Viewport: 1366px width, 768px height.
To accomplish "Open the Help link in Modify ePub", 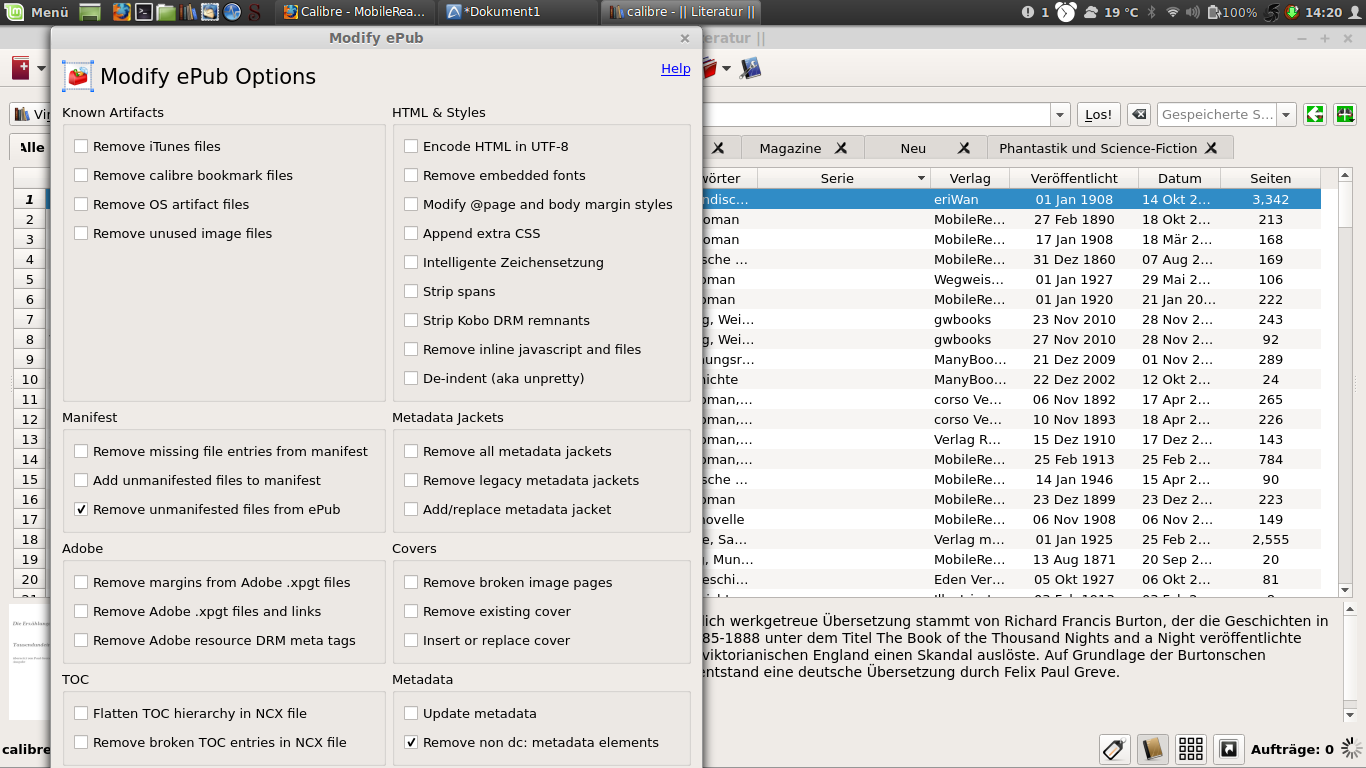I will (676, 68).
